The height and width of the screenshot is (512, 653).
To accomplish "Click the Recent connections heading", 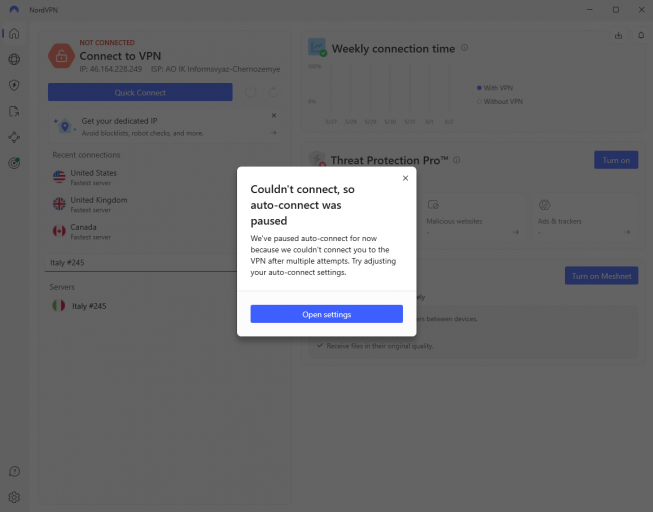I will [86, 155].
